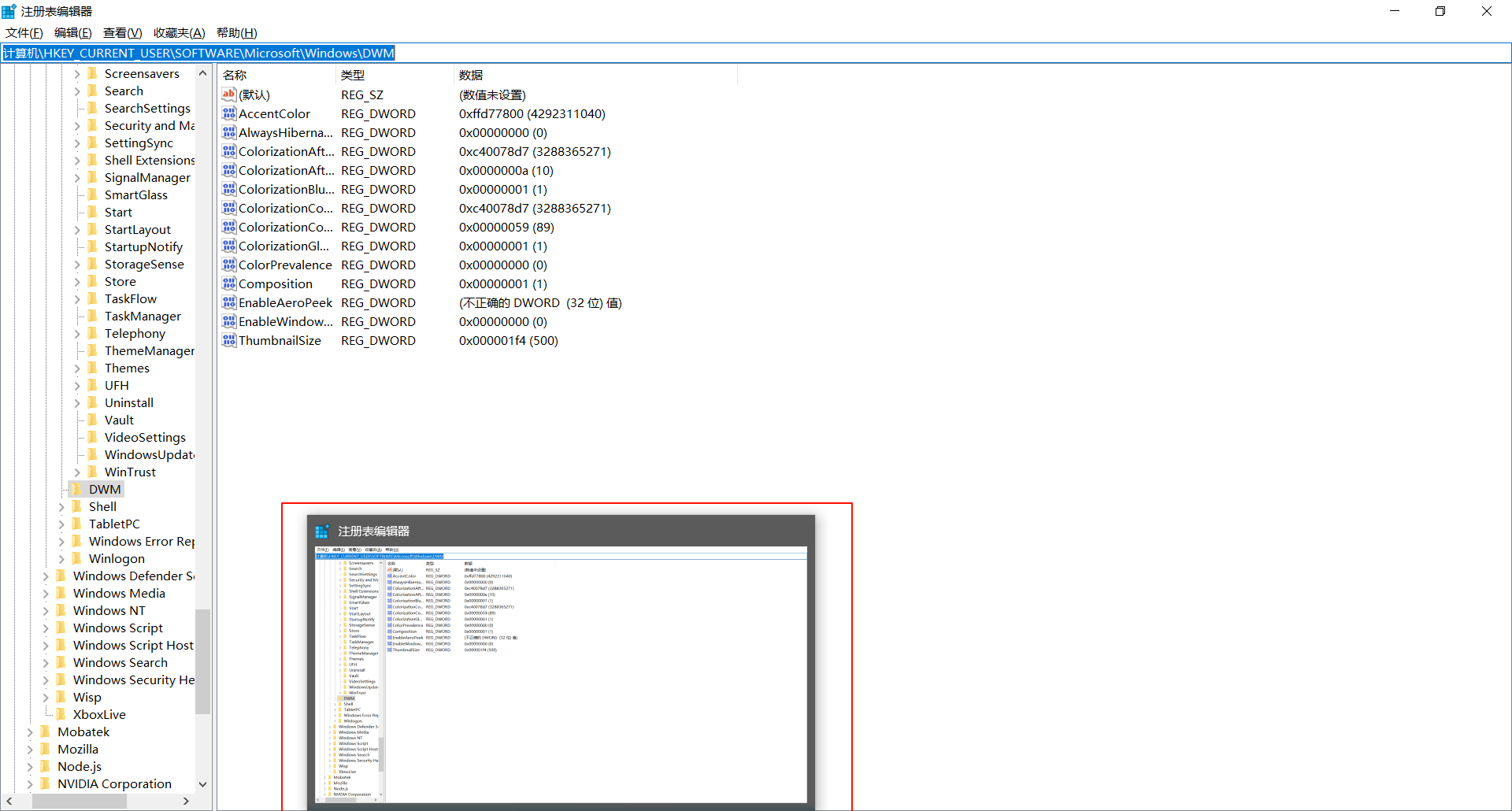
Task: Click the TaskManager folder icon
Action: (93, 316)
